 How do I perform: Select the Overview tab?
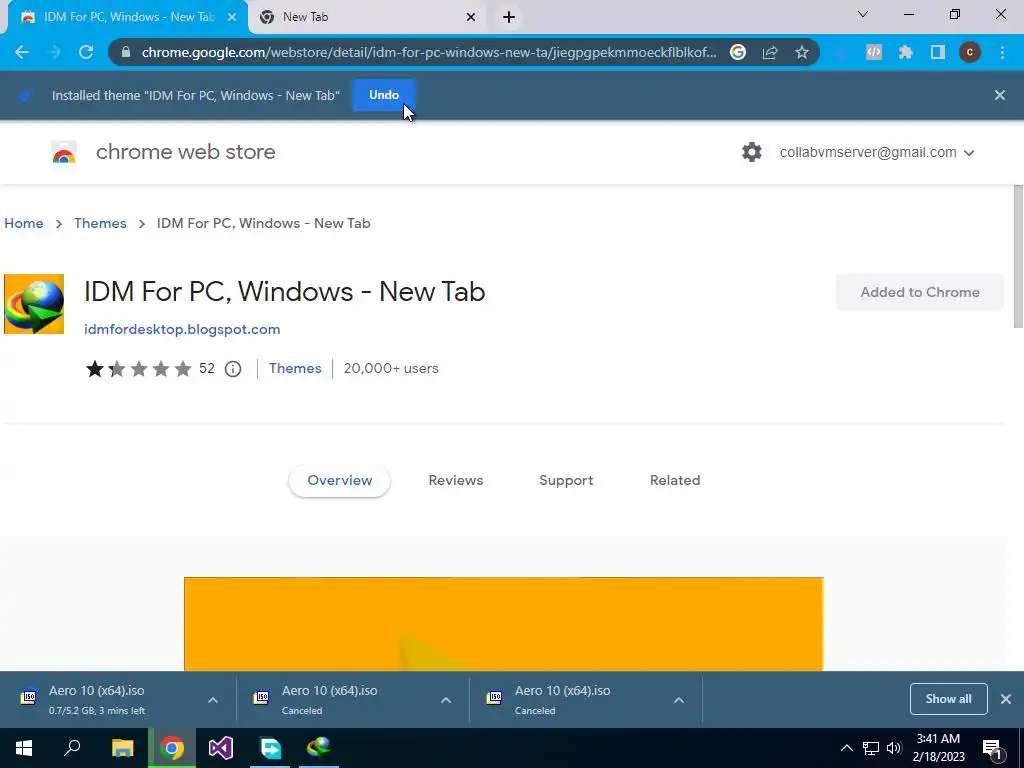340,481
